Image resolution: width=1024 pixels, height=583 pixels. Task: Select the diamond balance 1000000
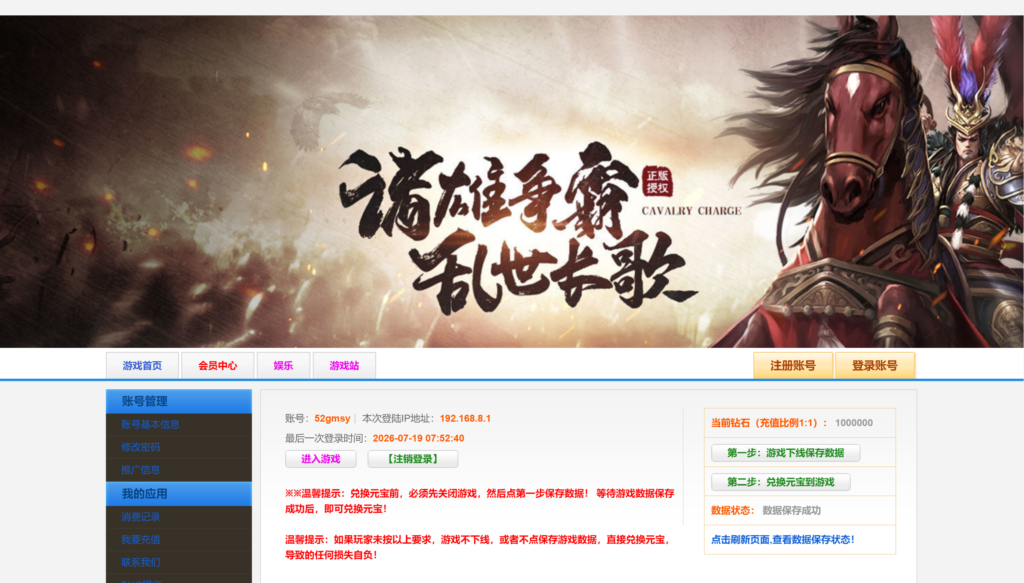(x=854, y=423)
